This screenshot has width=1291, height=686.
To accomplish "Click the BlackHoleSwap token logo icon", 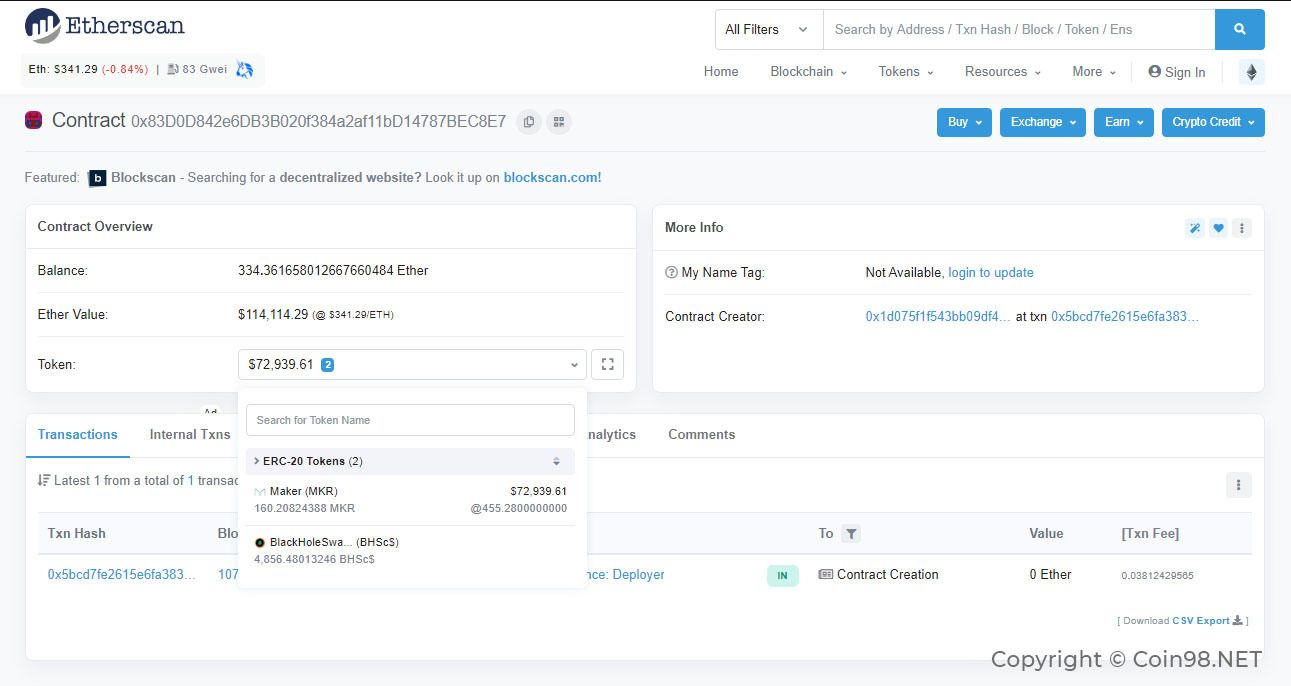I will pyautogui.click(x=260, y=543).
